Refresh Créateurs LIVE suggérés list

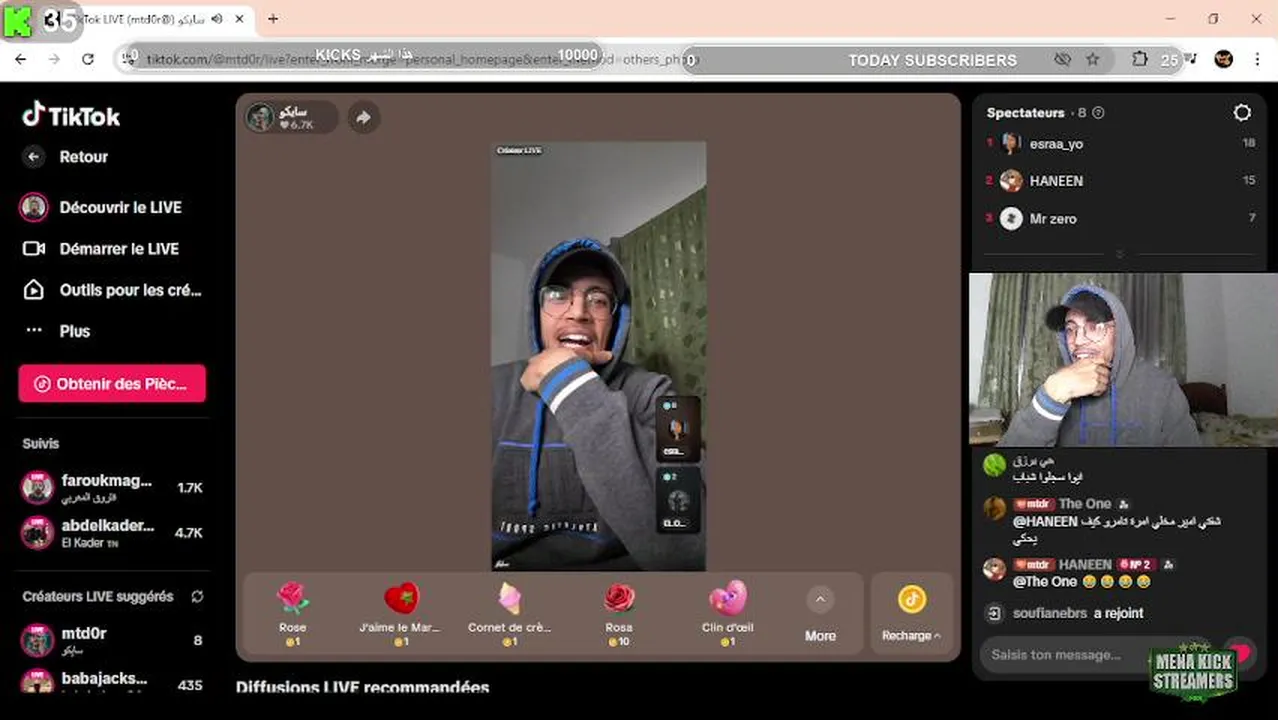click(x=197, y=596)
